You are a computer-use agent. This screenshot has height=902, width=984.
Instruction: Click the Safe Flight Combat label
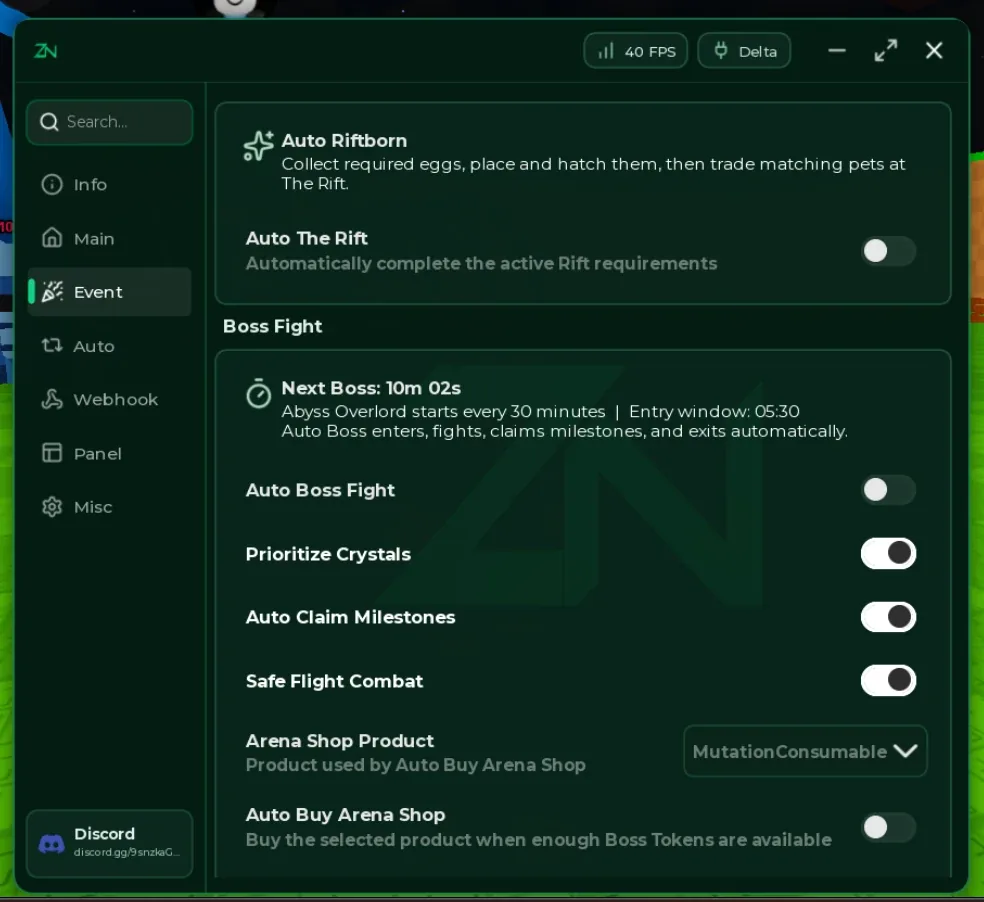tap(334, 681)
